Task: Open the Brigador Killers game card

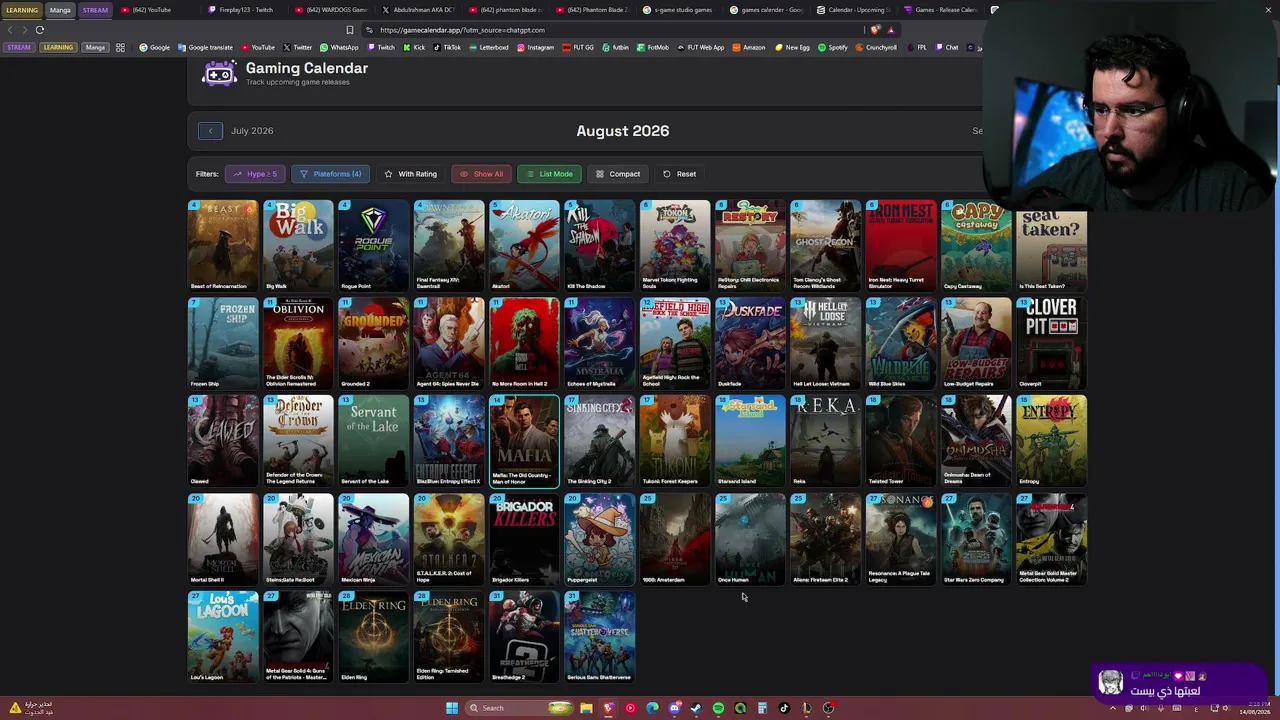Action: click(x=524, y=539)
